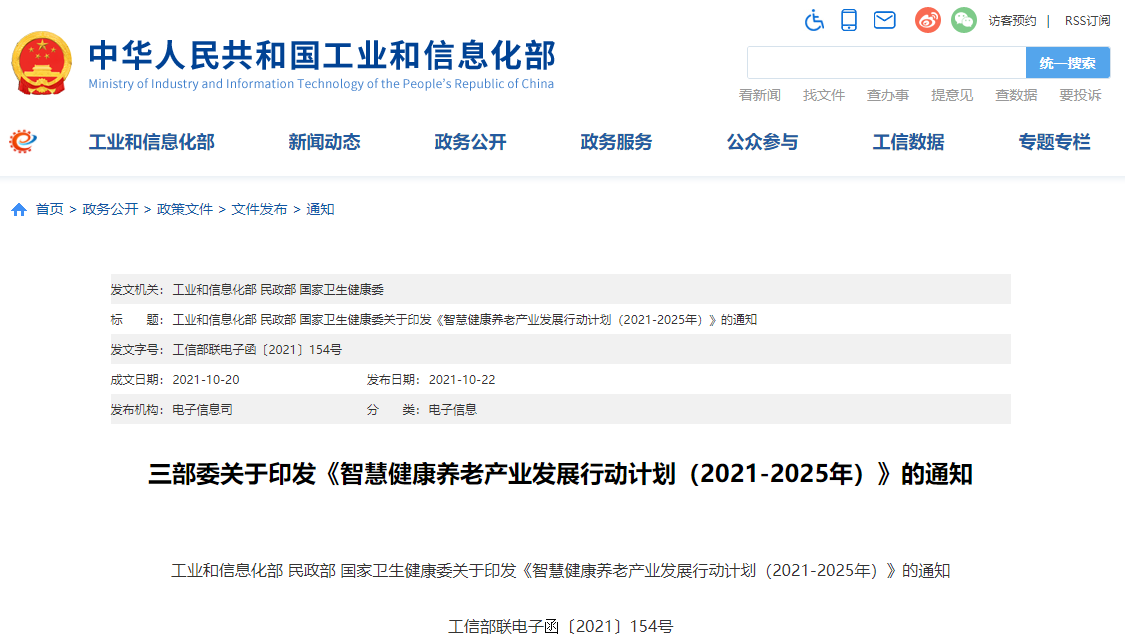Open the 工业和信息化部 nav menu
This screenshot has width=1125, height=643.
pyautogui.click(x=151, y=142)
